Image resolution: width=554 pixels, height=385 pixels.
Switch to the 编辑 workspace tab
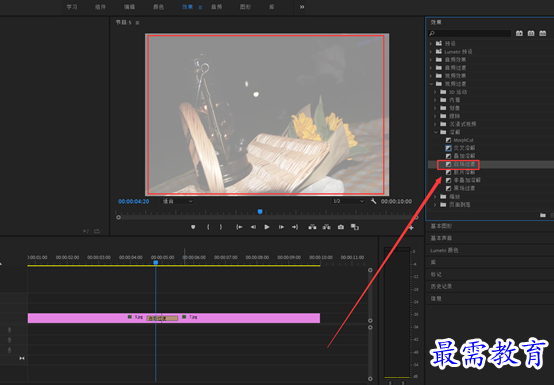coord(129,7)
